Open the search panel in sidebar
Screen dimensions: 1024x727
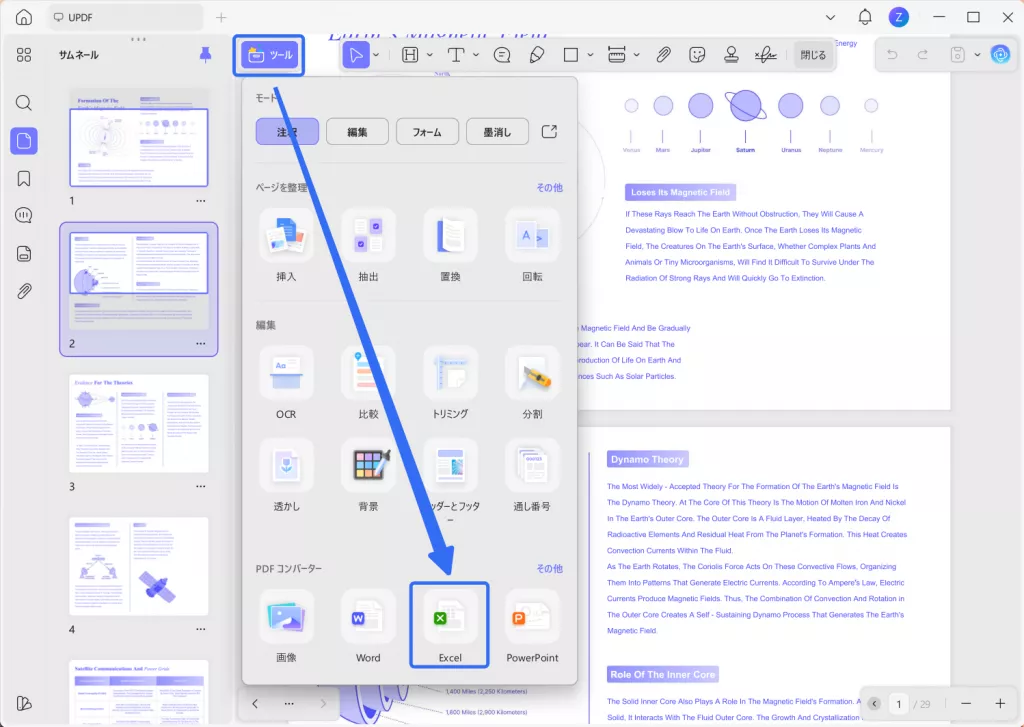coord(24,103)
